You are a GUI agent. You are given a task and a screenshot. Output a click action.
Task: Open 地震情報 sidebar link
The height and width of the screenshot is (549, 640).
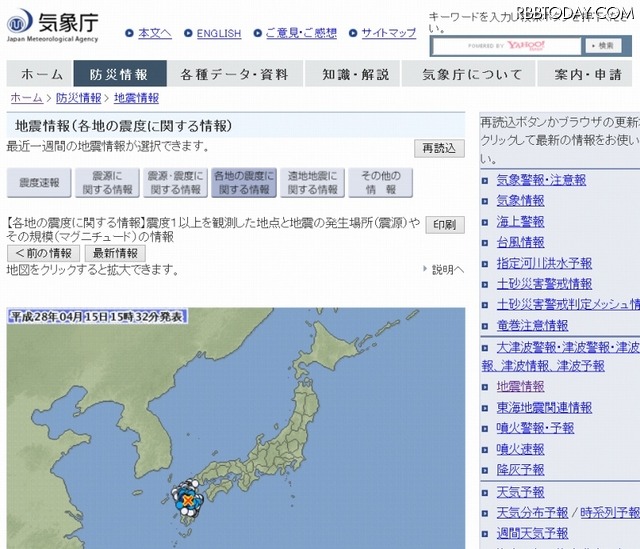520,386
